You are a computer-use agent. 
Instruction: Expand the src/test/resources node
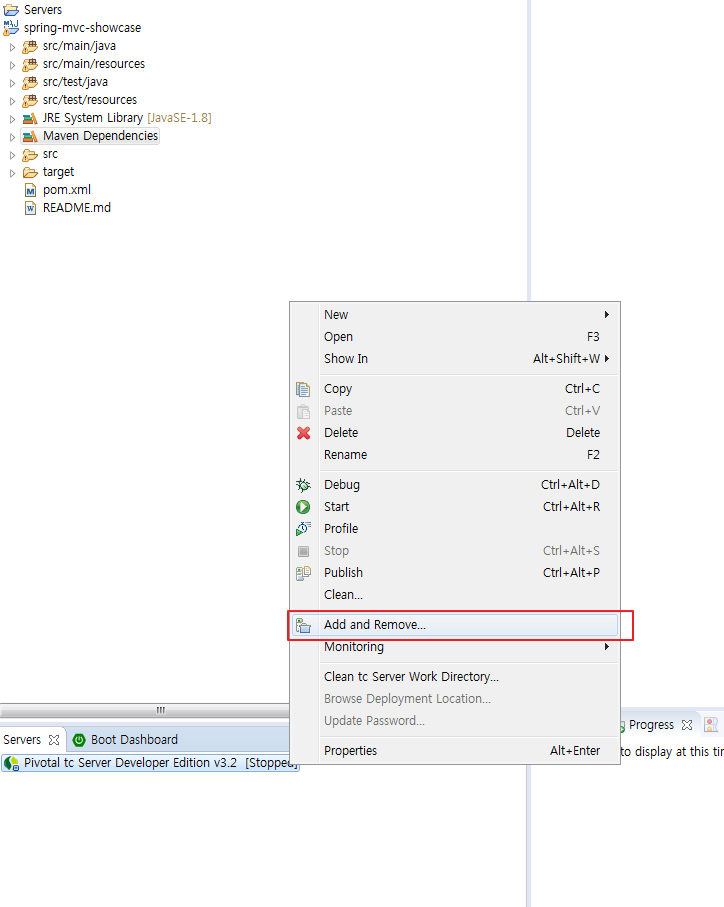(x=12, y=101)
